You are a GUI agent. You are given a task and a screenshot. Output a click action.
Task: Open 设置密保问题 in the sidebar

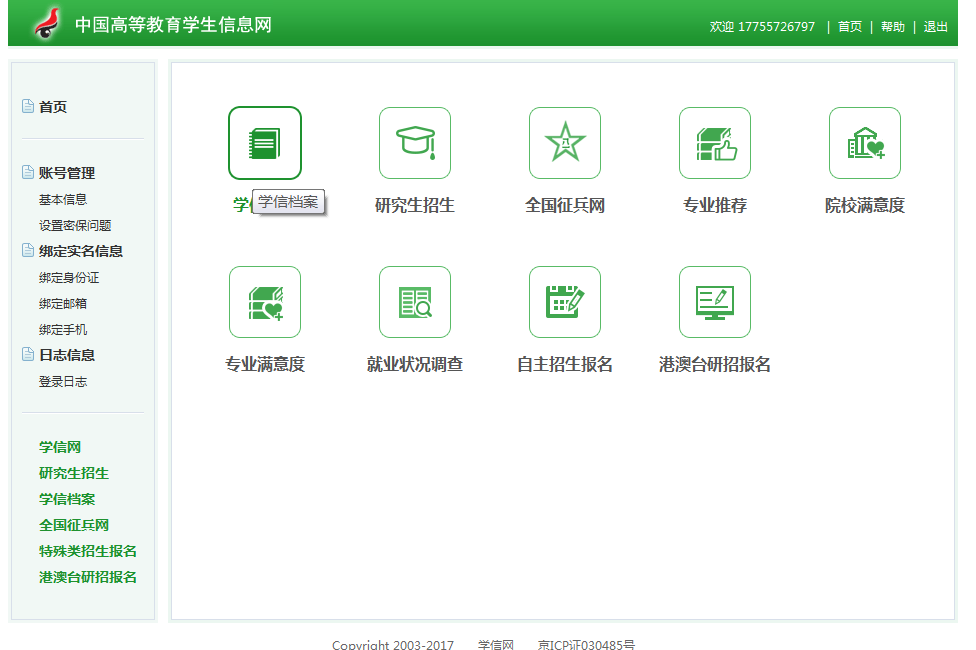75,225
